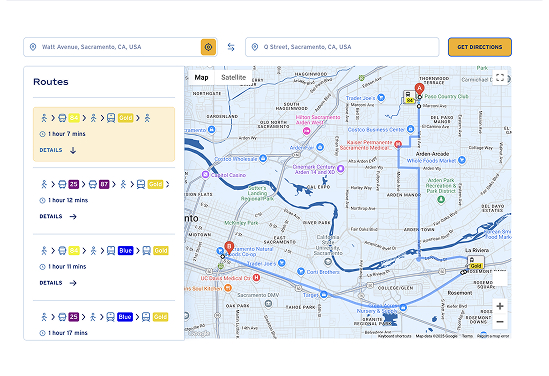The image size is (549, 376).
Task: Click the Trader Joe's pin near Marconi Ave
Action: pos(381,98)
